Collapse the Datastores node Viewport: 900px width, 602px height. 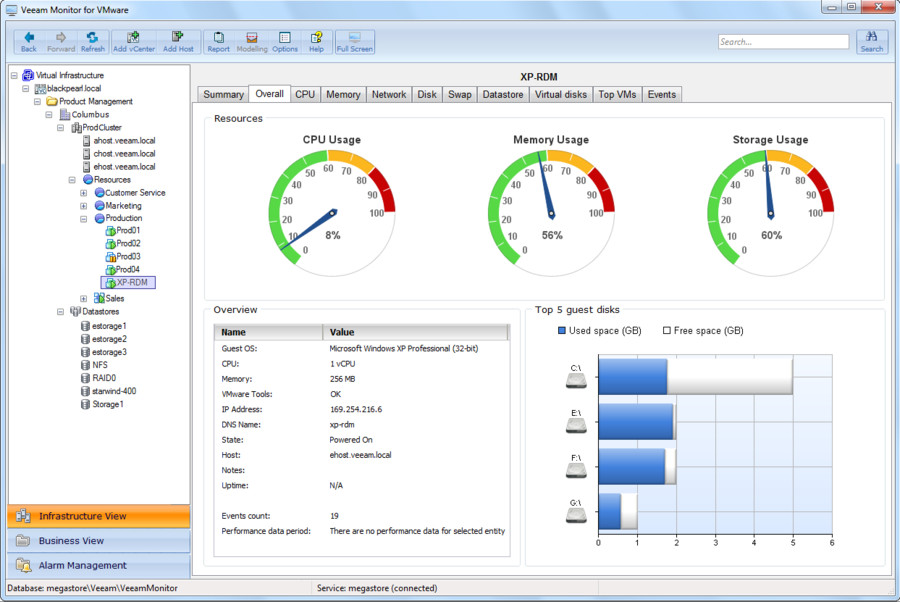pyautogui.click(x=60, y=312)
